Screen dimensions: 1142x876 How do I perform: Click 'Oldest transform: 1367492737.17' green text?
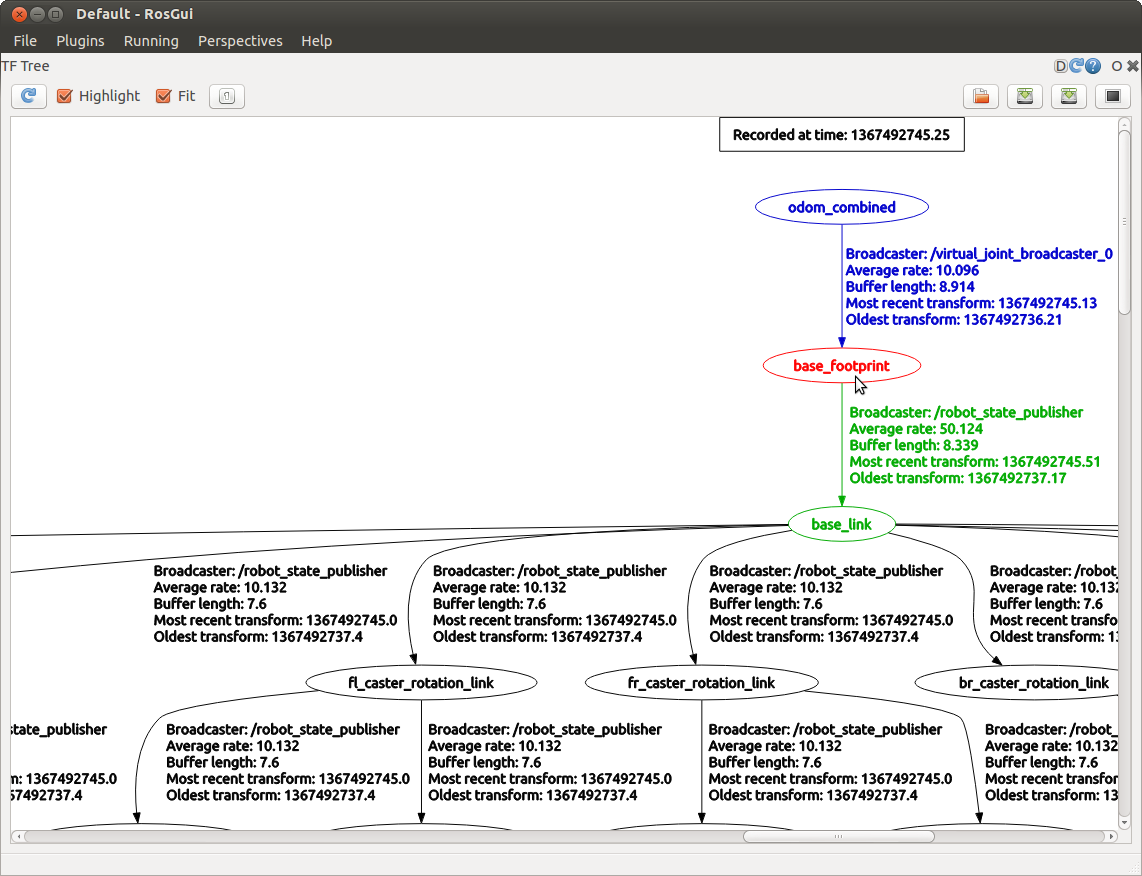[x=958, y=478]
